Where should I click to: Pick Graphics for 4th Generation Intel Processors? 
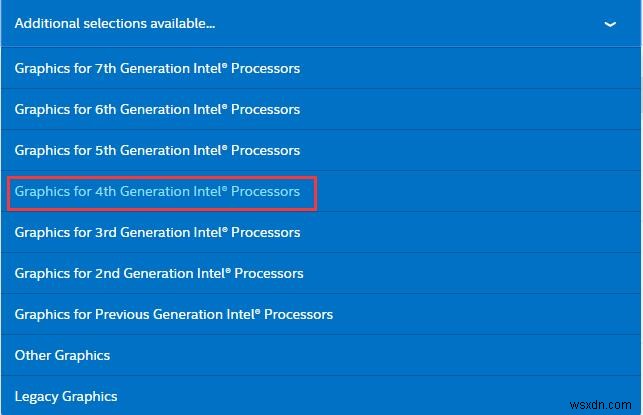[321, 191]
